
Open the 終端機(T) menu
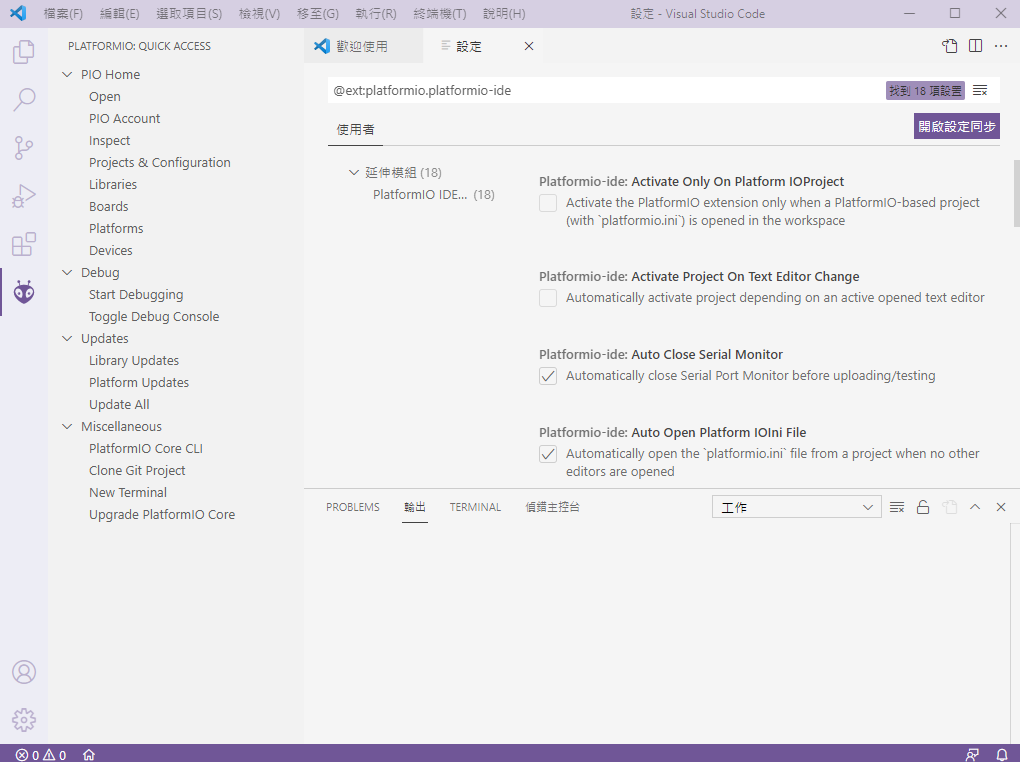pos(440,14)
